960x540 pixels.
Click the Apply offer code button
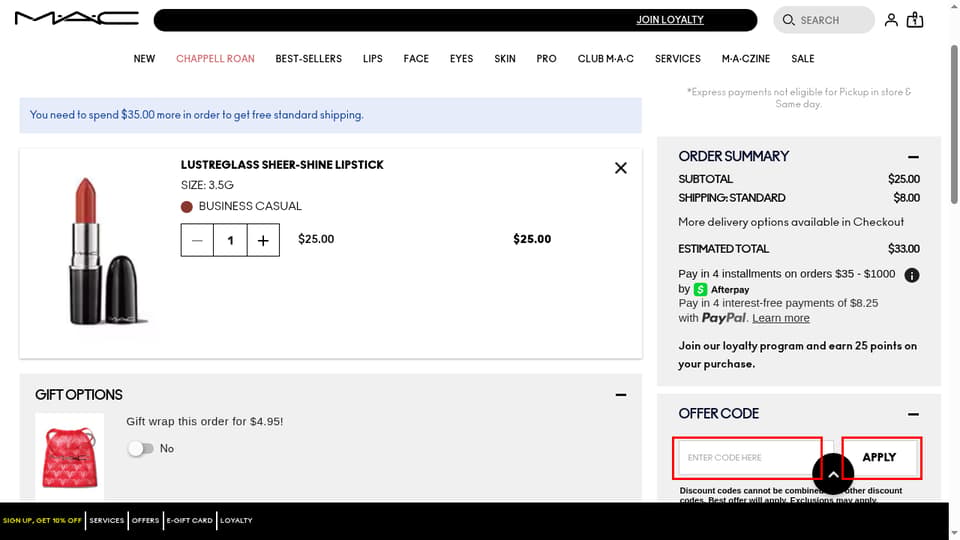pyautogui.click(x=879, y=457)
